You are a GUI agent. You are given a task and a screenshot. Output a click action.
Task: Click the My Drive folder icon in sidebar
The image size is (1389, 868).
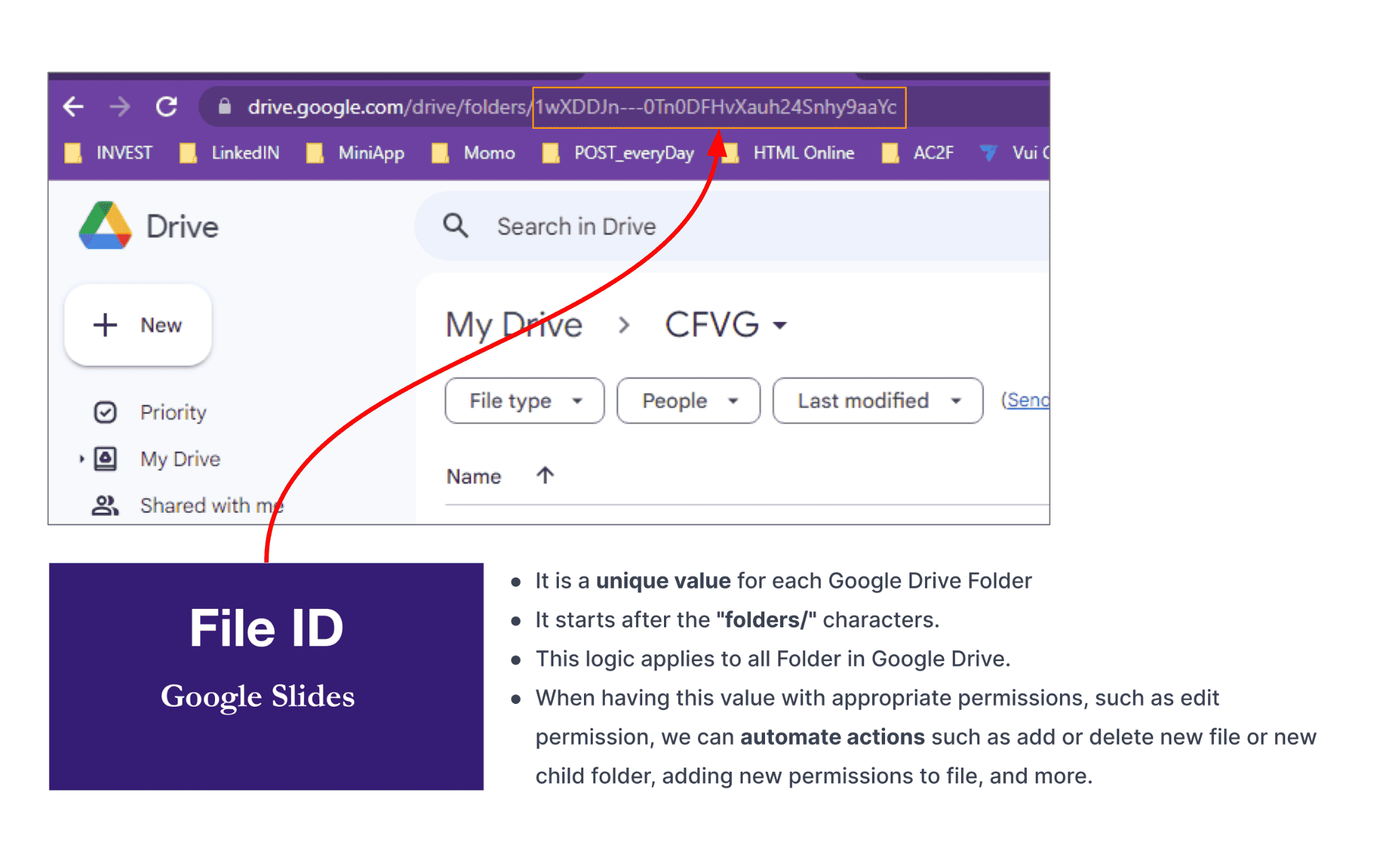[x=105, y=458]
